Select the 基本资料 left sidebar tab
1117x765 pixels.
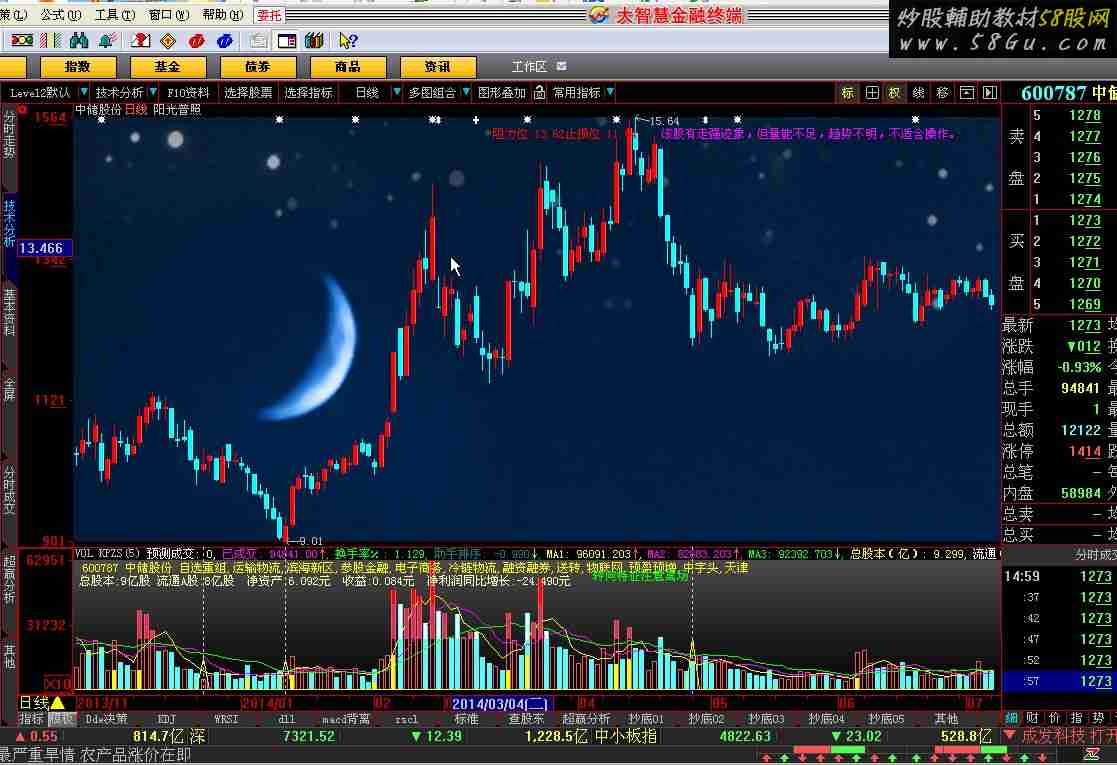(9, 311)
